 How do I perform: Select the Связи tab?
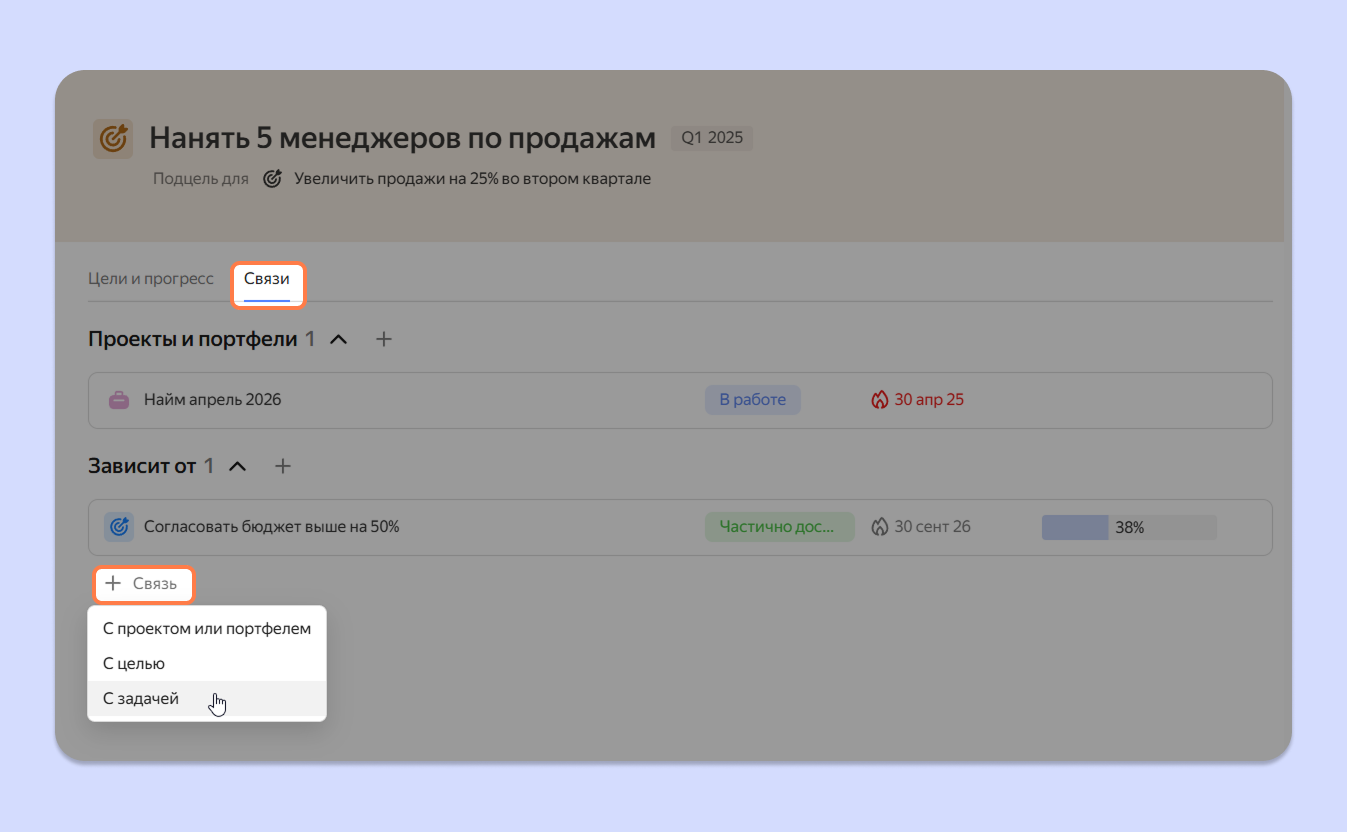[x=267, y=279]
